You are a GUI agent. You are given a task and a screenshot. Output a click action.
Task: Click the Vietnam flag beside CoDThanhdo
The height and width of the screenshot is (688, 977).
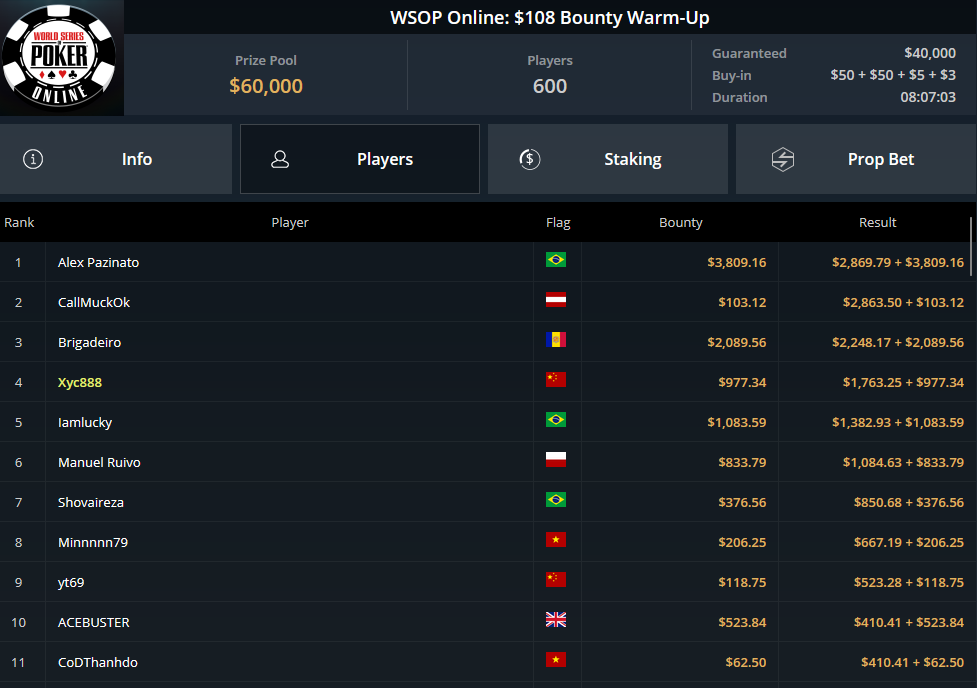point(556,659)
